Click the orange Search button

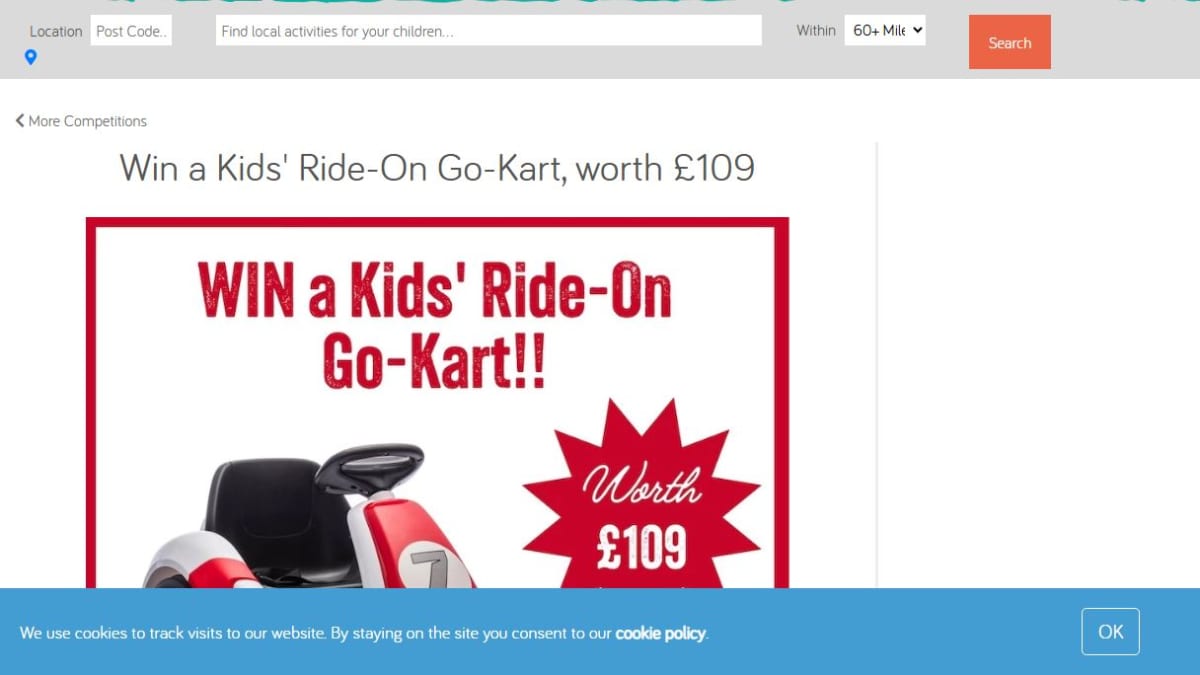pyautogui.click(x=1010, y=42)
